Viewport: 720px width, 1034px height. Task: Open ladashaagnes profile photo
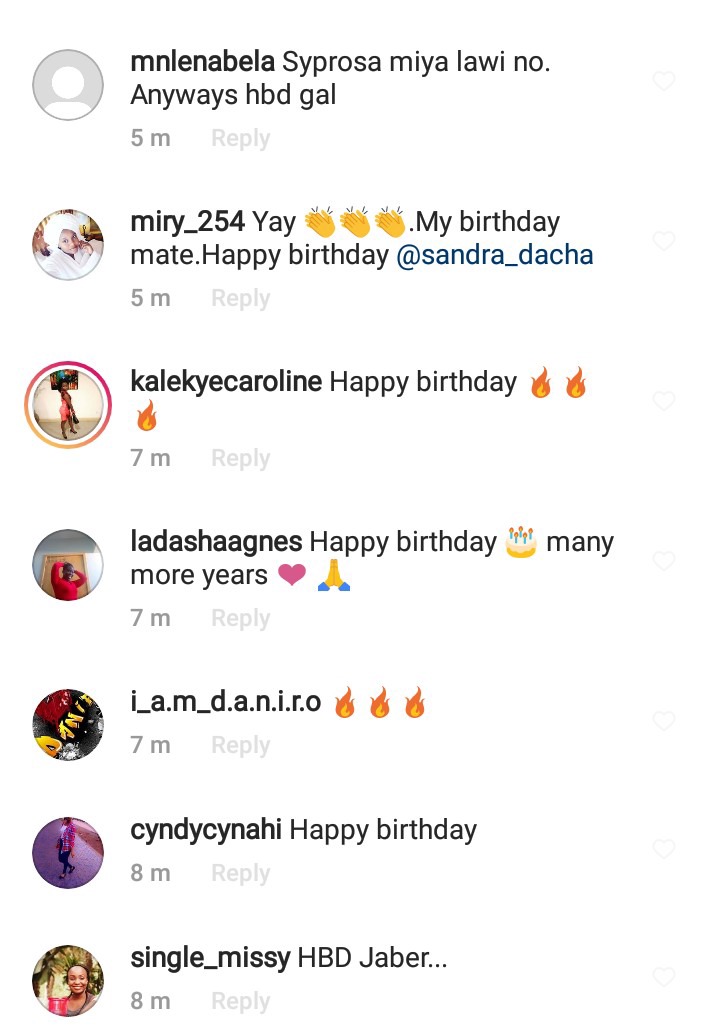click(x=68, y=565)
